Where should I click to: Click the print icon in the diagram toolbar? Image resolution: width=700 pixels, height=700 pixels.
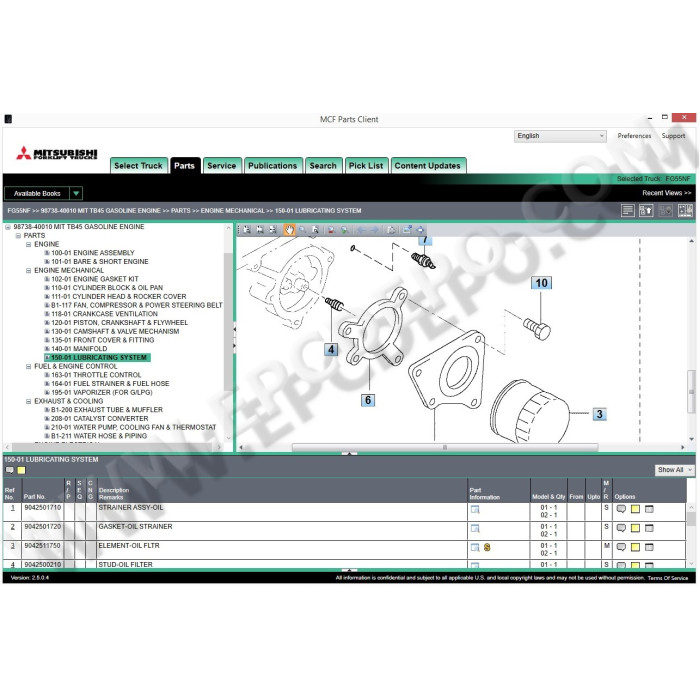[x=391, y=230]
